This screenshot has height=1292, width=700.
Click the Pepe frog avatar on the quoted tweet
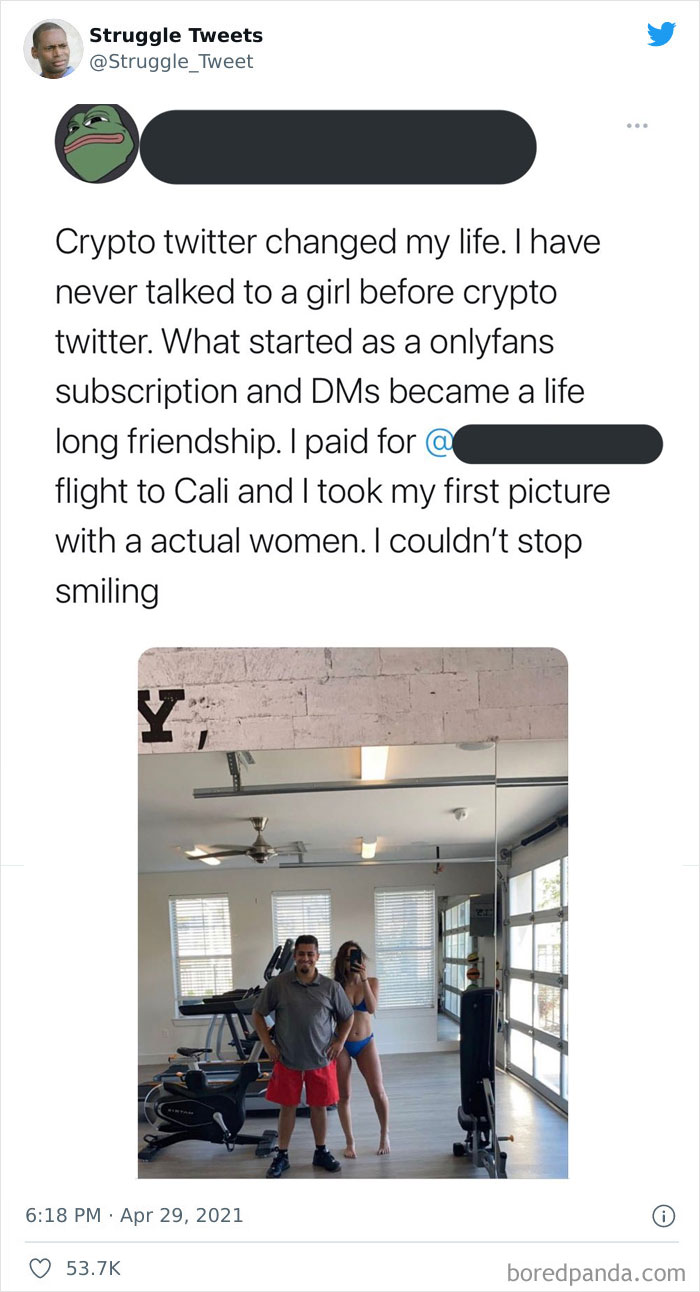(92, 143)
